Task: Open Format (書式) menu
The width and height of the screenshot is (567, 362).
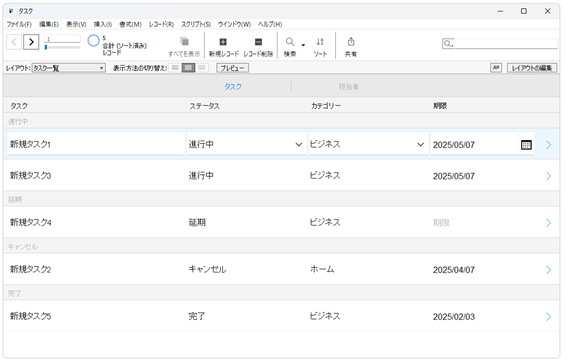Action: click(130, 24)
